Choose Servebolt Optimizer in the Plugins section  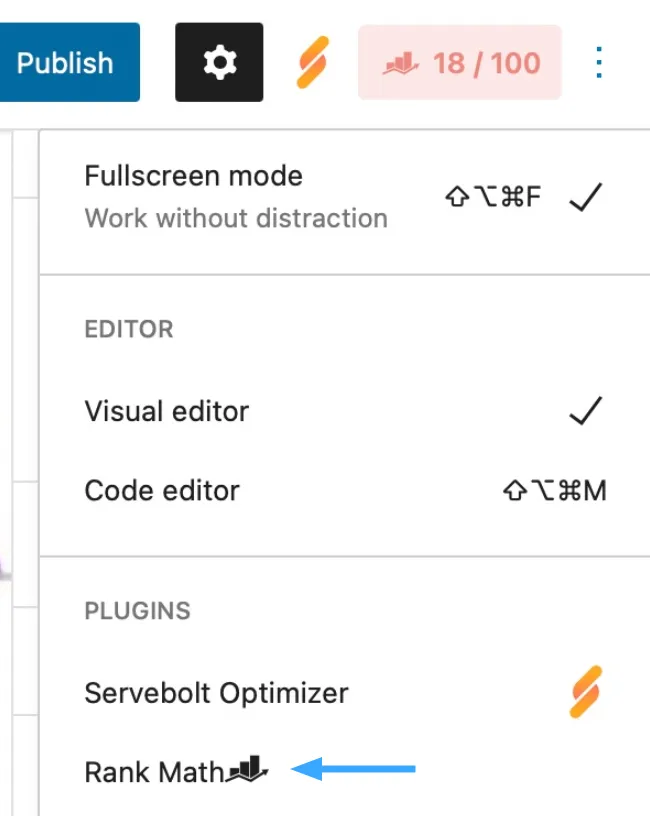click(x=216, y=692)
